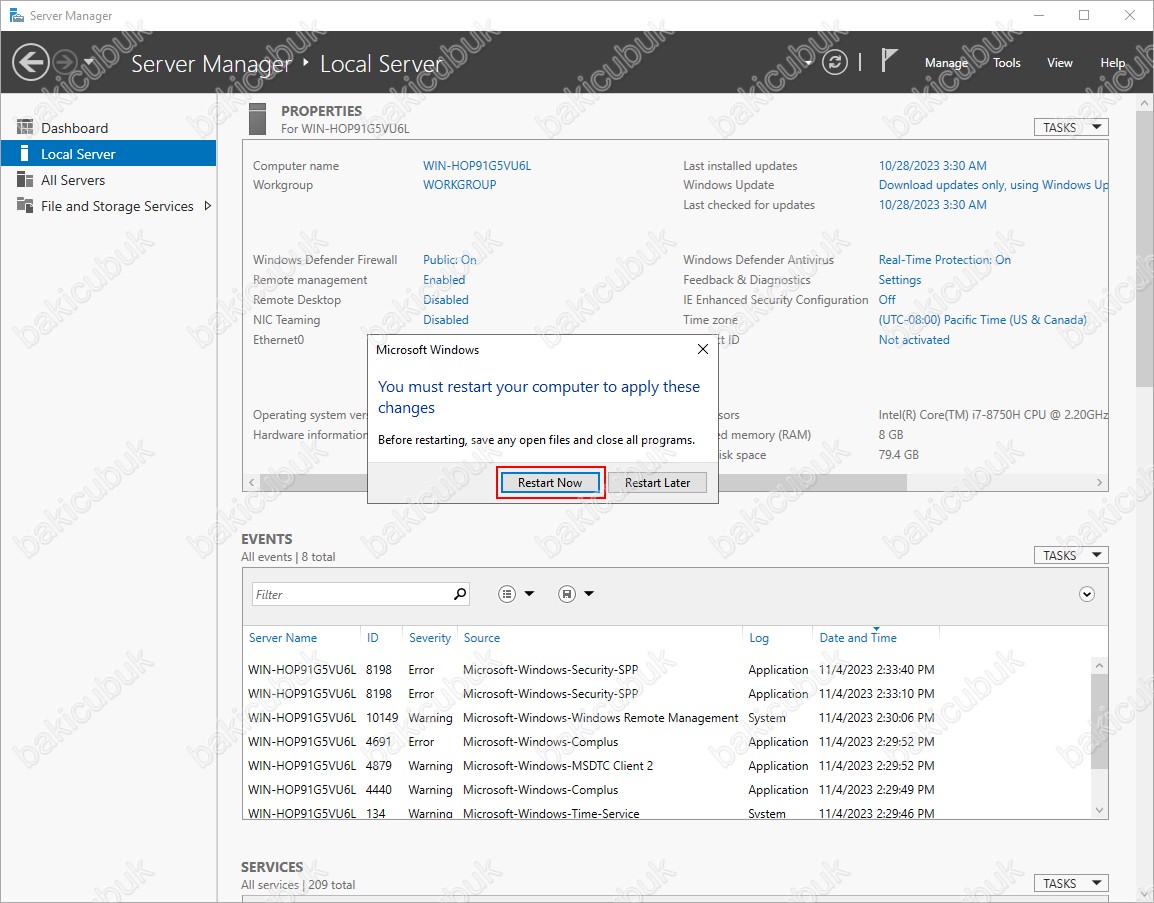This screenshot has height=903, width=1154.
Task: Click the Pacific Time zone link
Action: tap(983, 319)
